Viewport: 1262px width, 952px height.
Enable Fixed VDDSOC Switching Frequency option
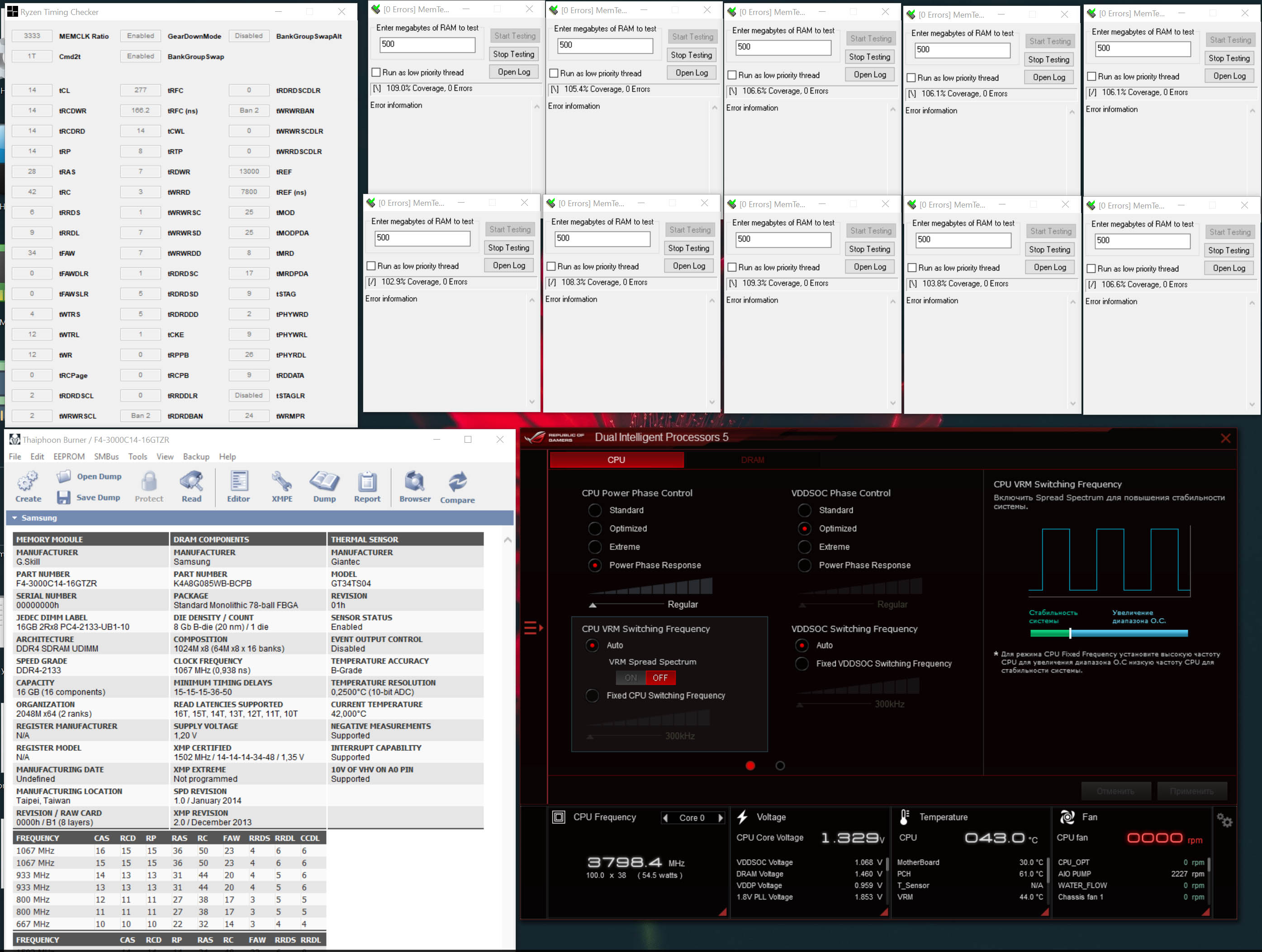[802, 663]
